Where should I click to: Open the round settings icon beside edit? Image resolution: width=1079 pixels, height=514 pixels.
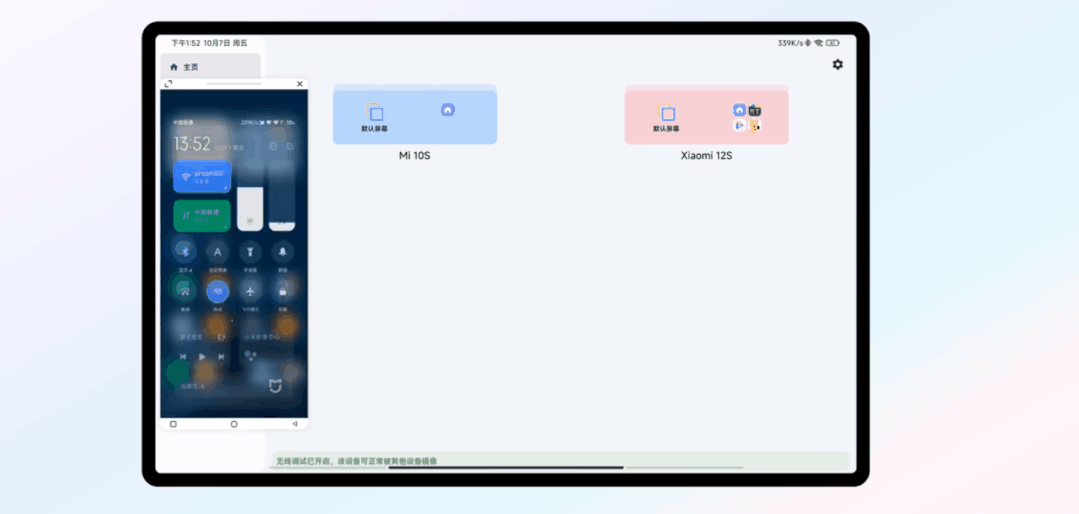click(x=273, y=146)
